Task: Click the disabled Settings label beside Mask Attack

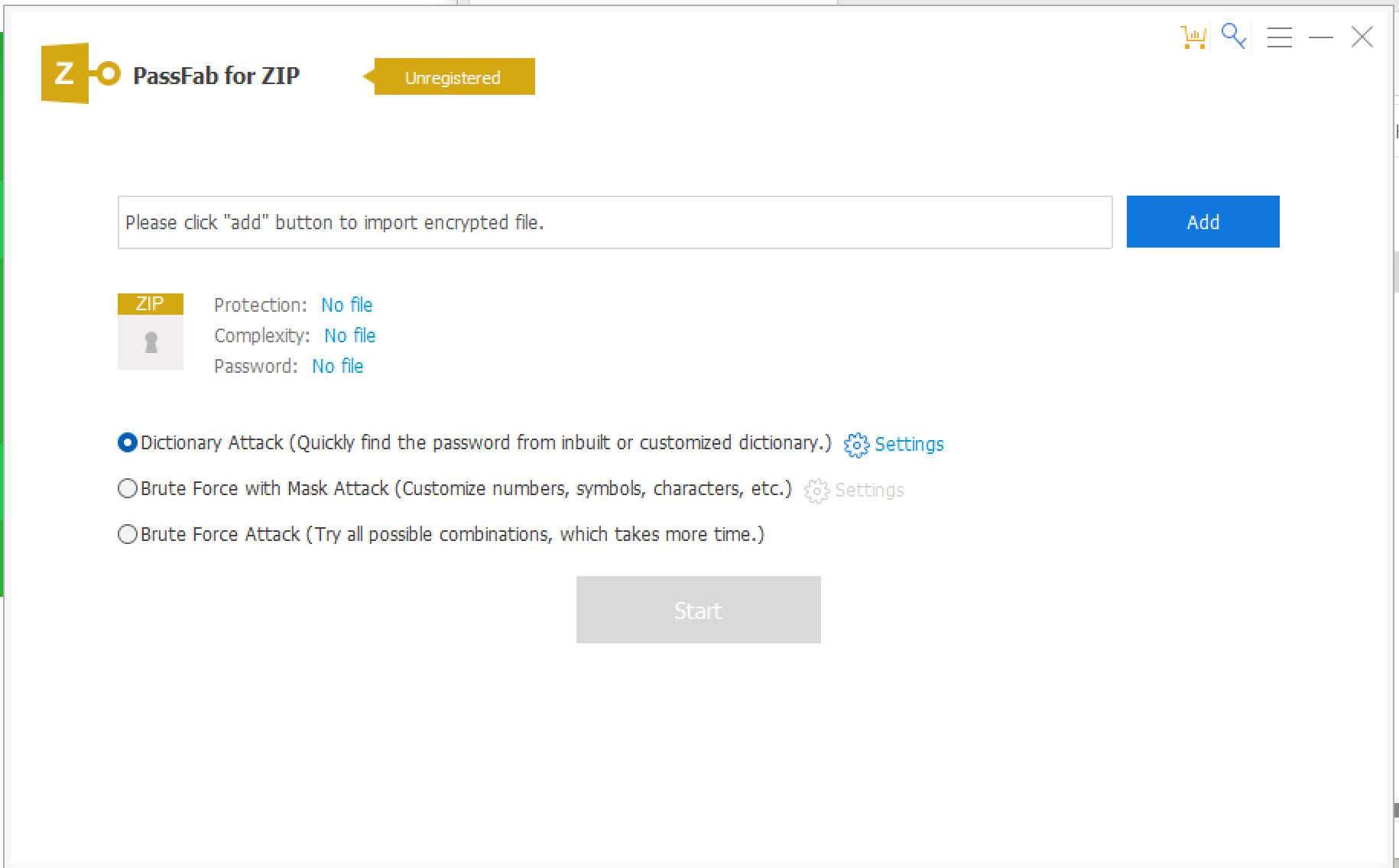Action: (x=870, y=491)
